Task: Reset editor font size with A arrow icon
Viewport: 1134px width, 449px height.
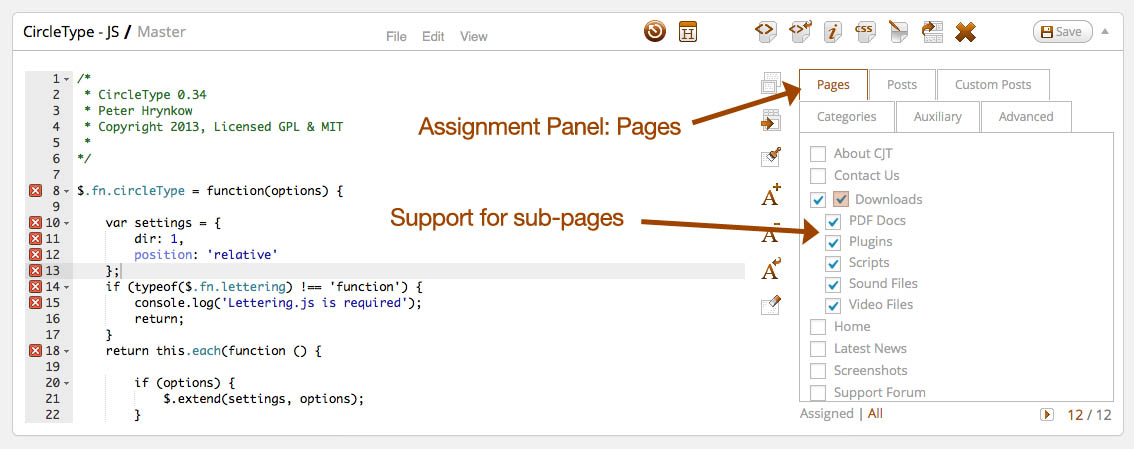Action: [x=771, y=269]
